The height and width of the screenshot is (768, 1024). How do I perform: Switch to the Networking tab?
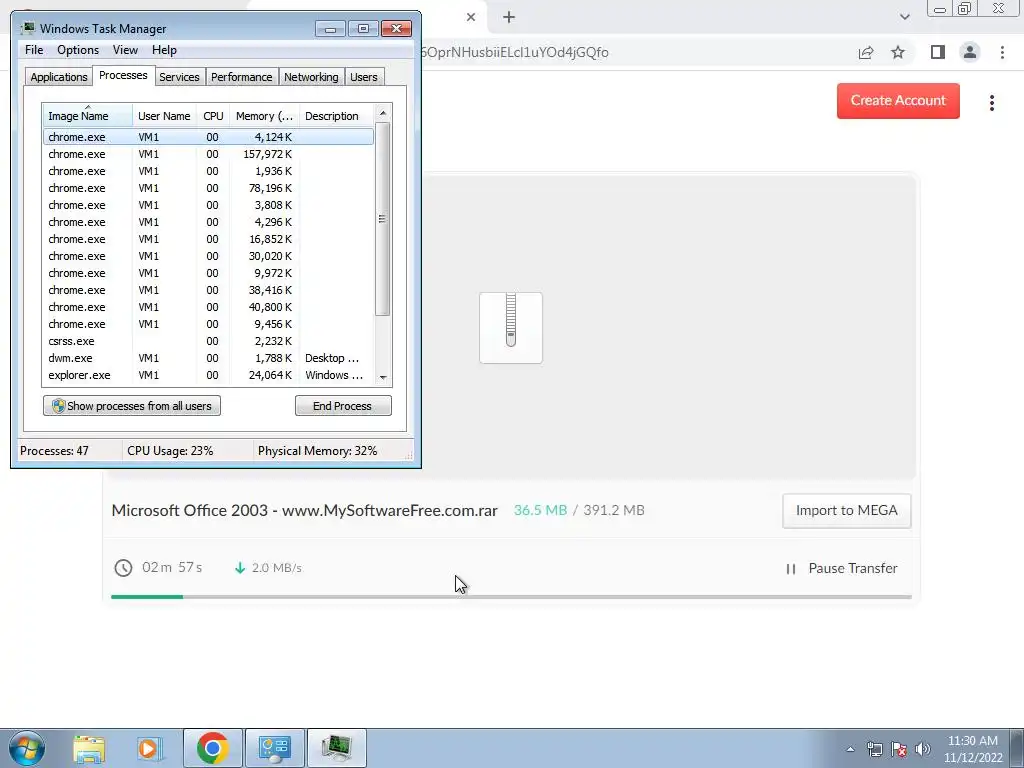click(311, 77)
